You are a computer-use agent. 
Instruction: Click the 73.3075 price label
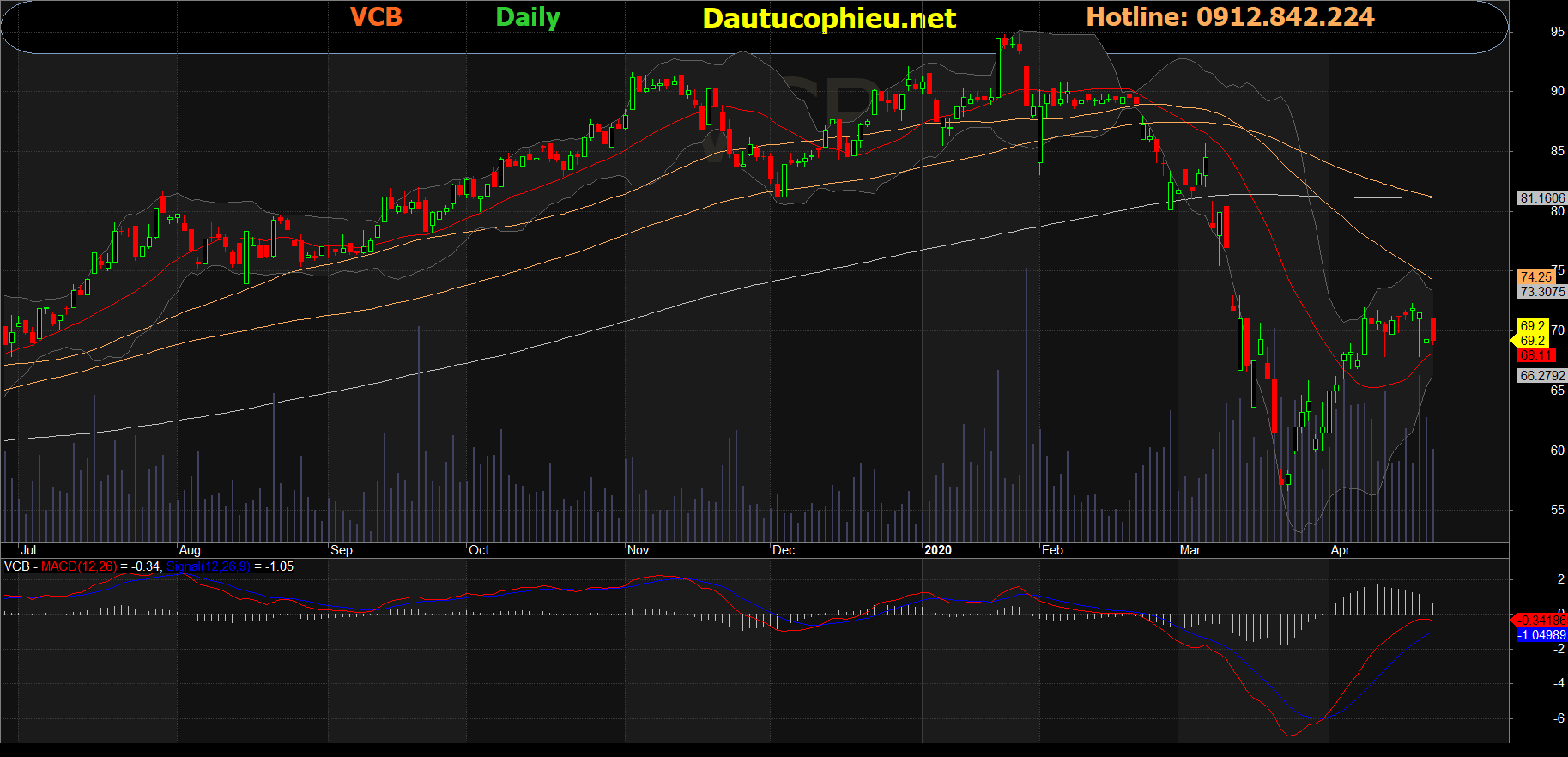(1542, 292)
